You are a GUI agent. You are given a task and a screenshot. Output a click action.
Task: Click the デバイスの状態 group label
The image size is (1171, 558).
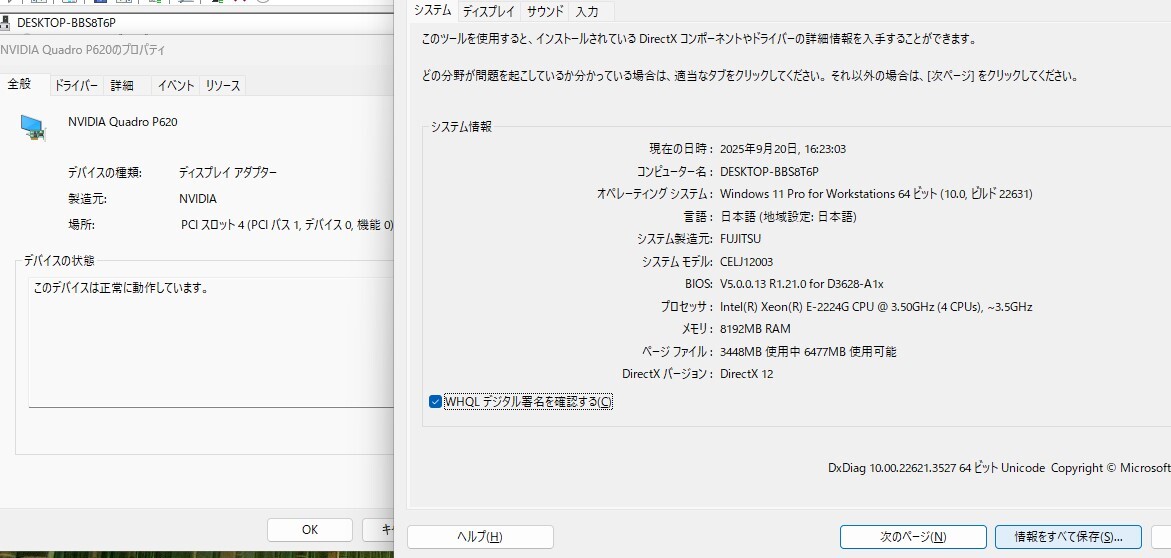pos(59,261)
